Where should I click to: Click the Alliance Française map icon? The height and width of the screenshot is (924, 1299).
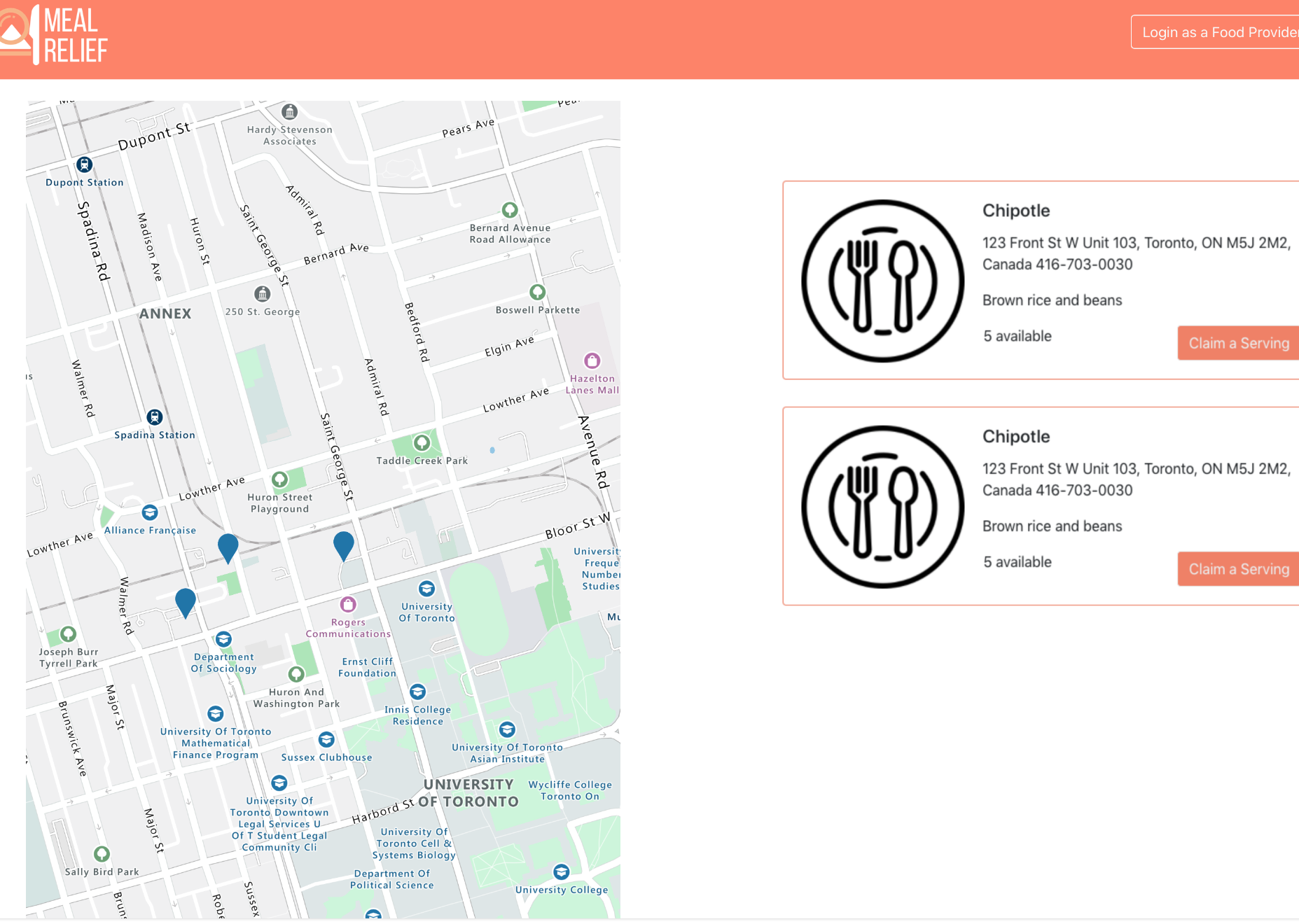point(150,512)
